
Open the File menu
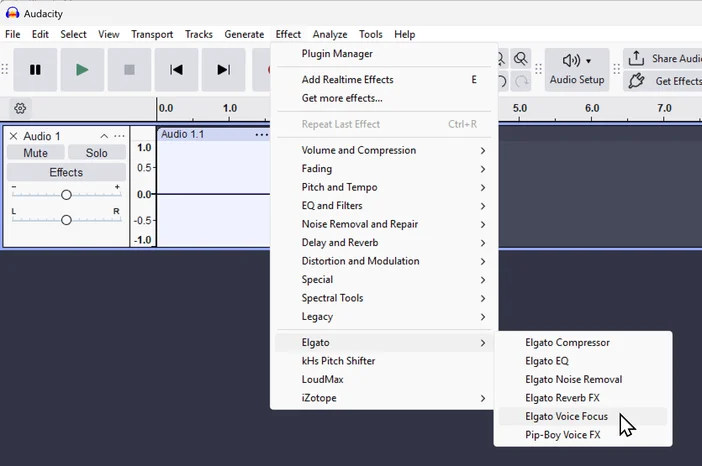click(13, 34)
